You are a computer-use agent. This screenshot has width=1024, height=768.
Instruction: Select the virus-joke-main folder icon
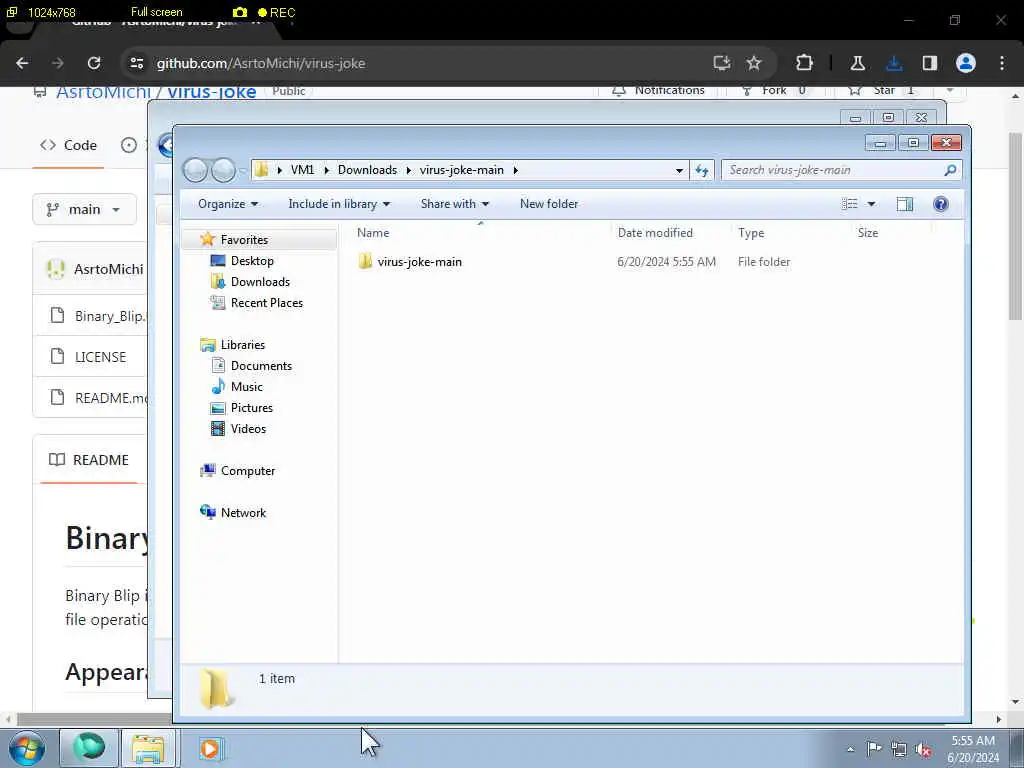tap(365, 262)
